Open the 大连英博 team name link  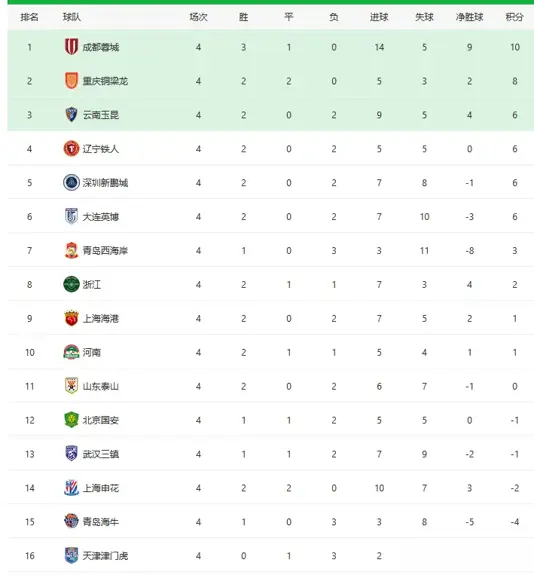coord(100,216)
